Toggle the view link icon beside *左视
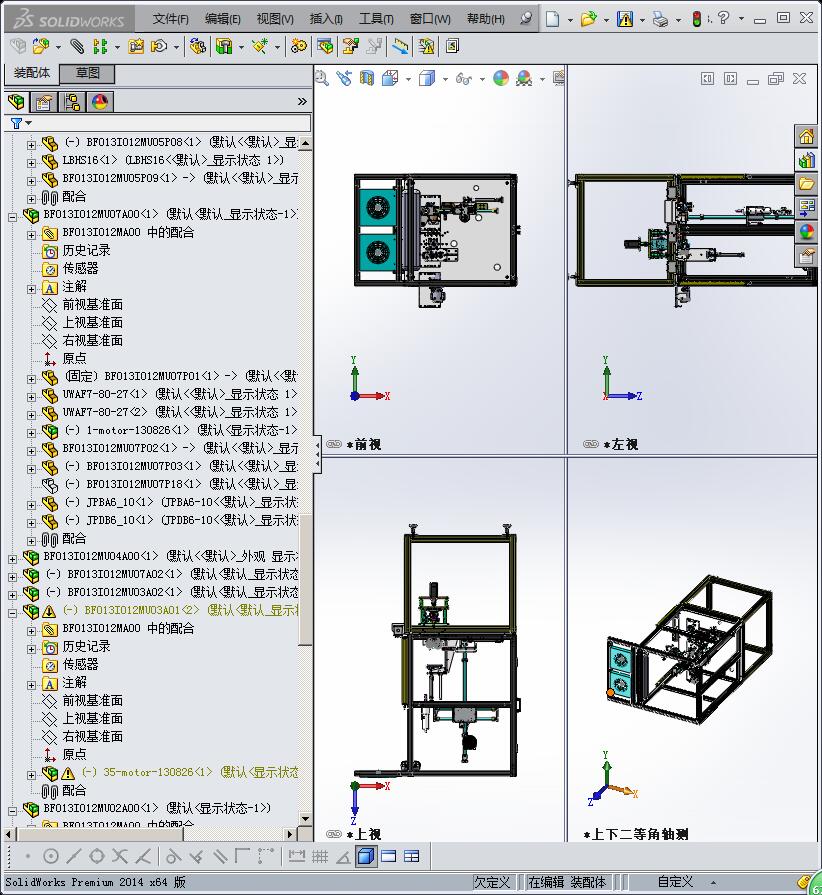Screen dimensions: 822x895 (x=591, y=444)
